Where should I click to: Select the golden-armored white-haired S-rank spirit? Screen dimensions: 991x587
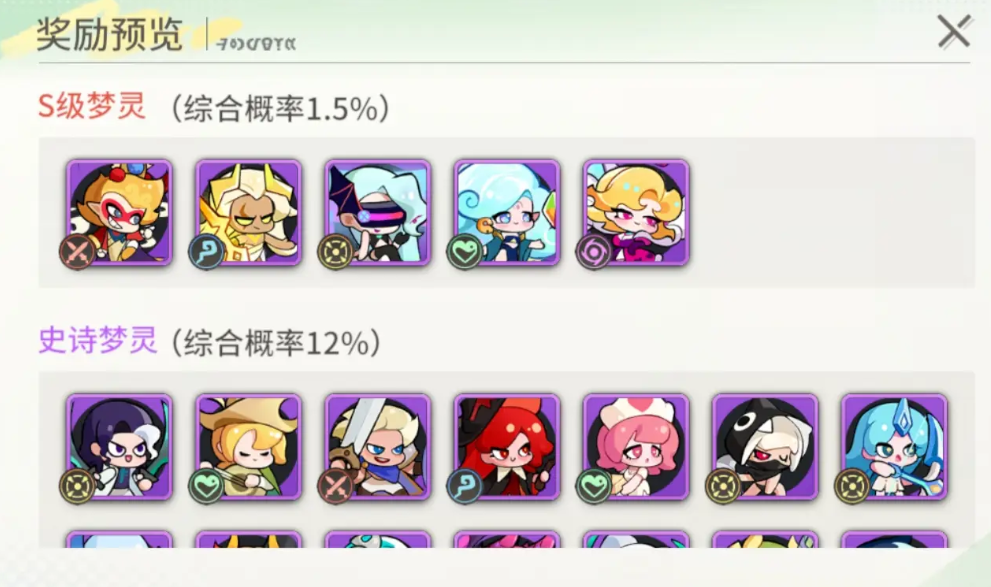pos(248,212)
